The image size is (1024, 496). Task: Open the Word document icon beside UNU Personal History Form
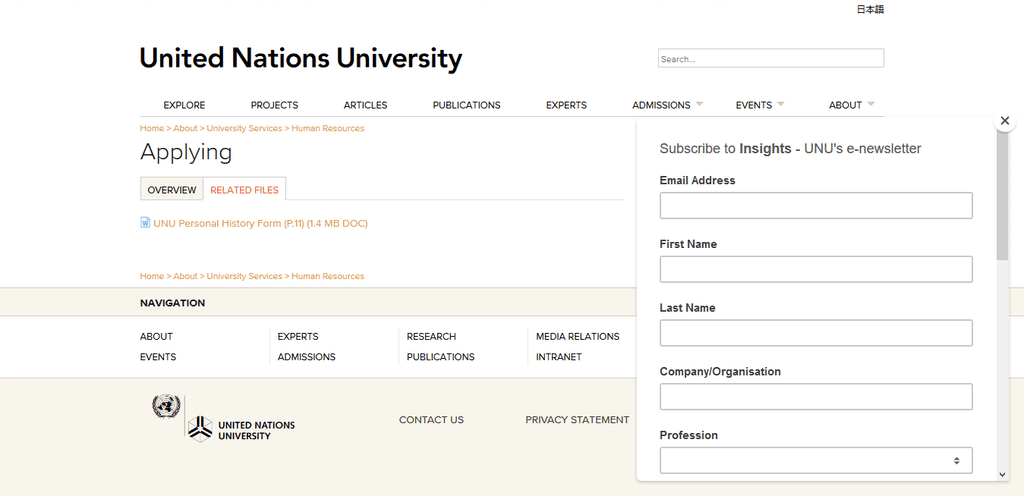click(x=146, y=223)
